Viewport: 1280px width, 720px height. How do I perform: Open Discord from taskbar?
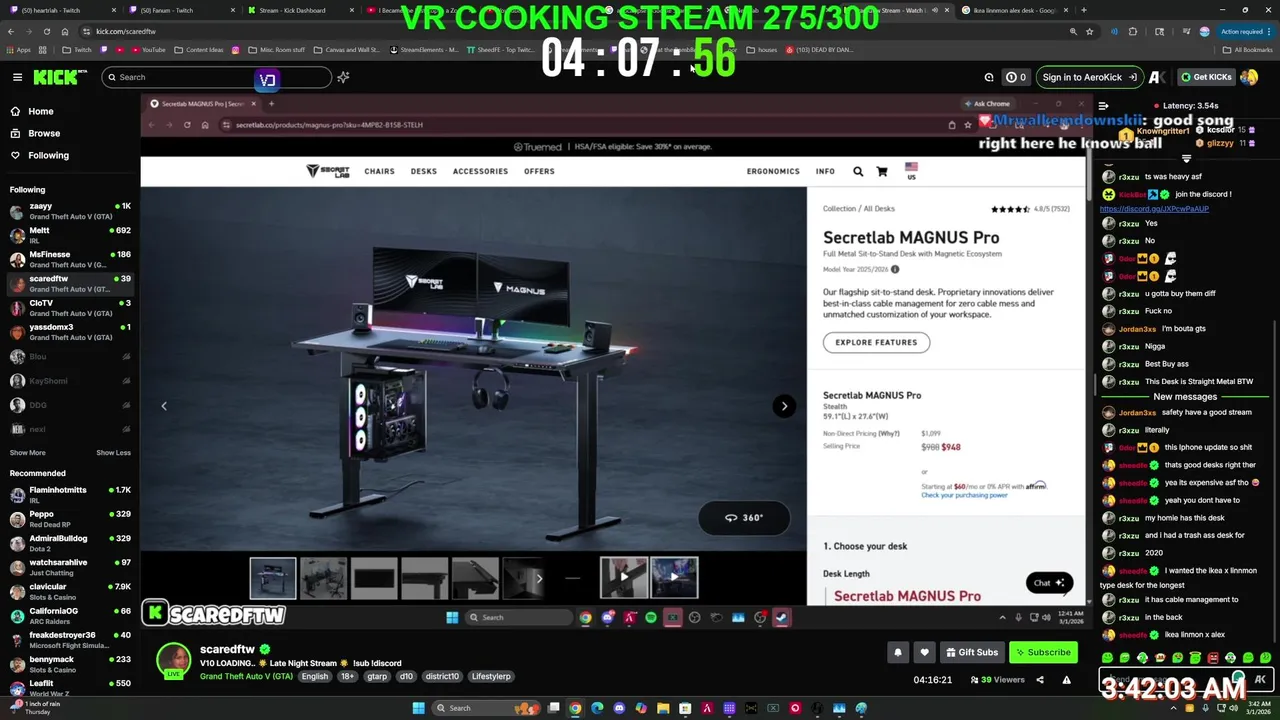(619, 708)
